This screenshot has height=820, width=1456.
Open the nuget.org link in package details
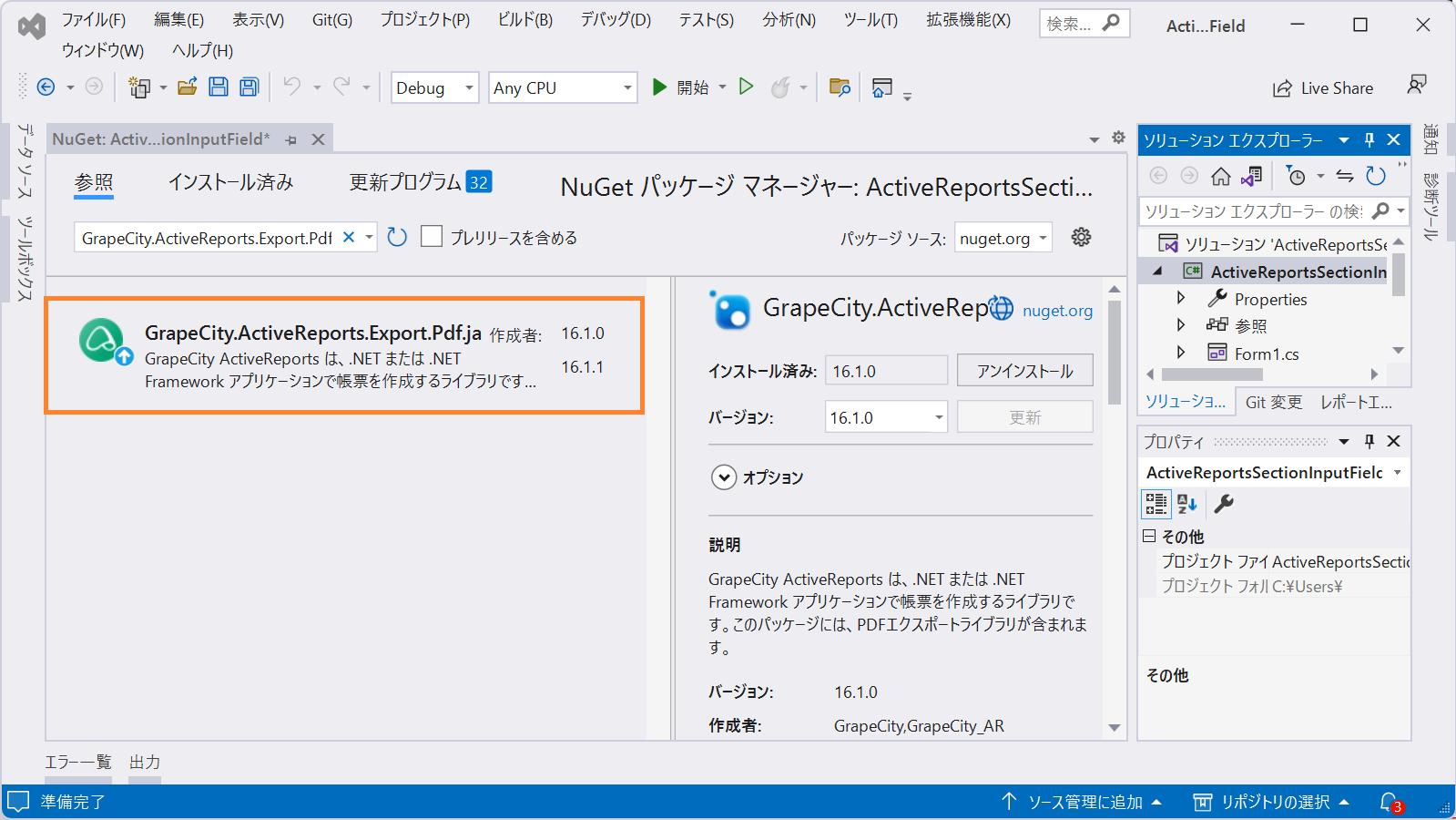(1057, 311)
